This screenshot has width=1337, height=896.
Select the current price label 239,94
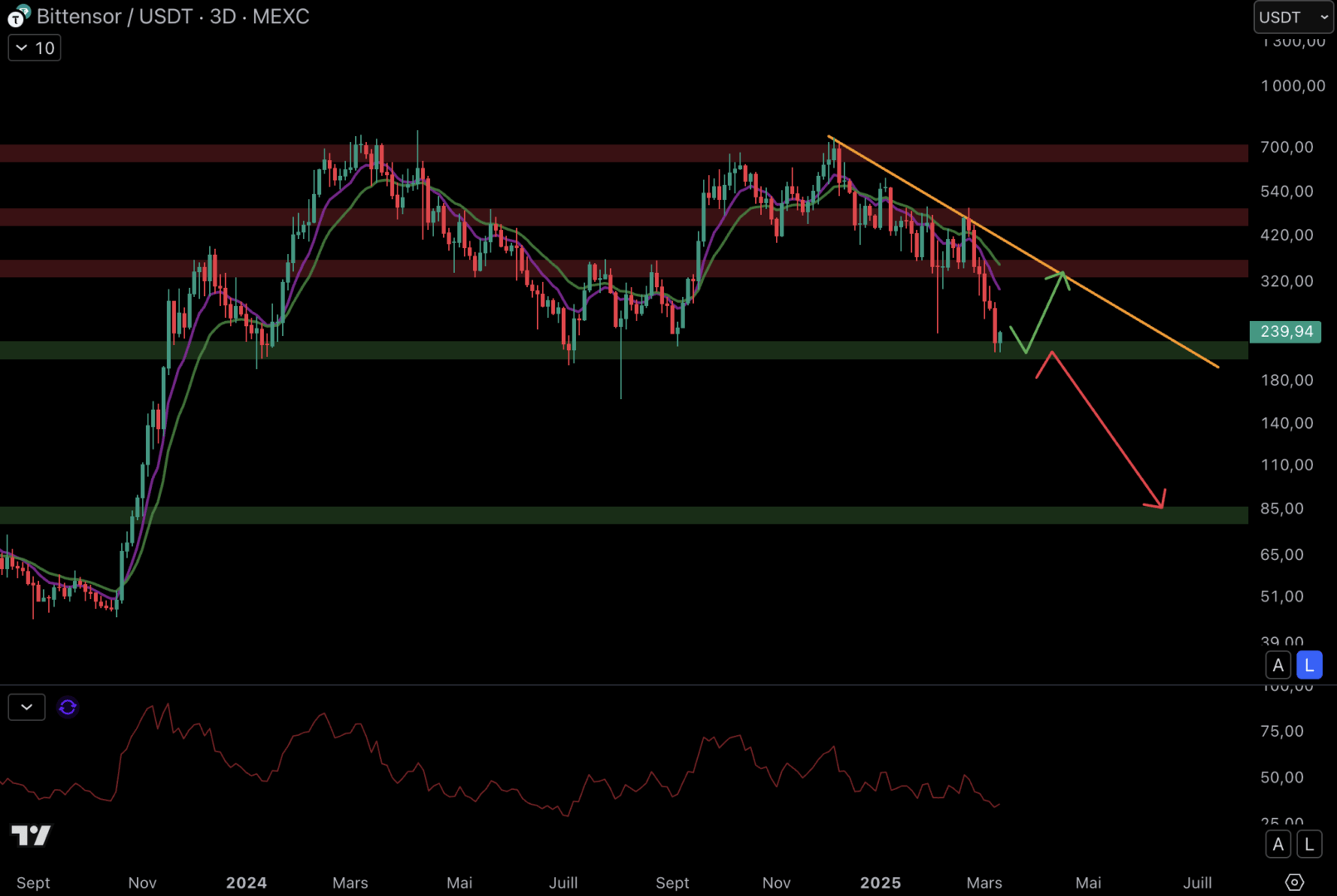pos(1286,332)
